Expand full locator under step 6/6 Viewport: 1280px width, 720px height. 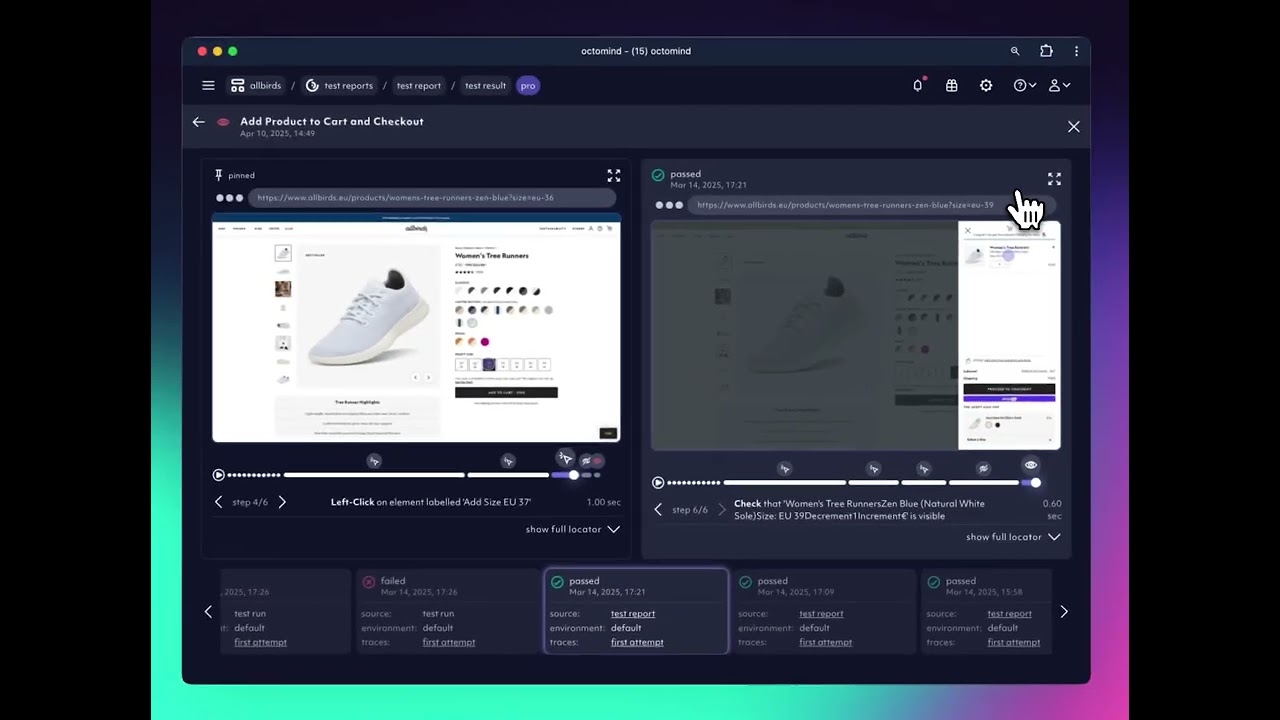point(1013,537)
